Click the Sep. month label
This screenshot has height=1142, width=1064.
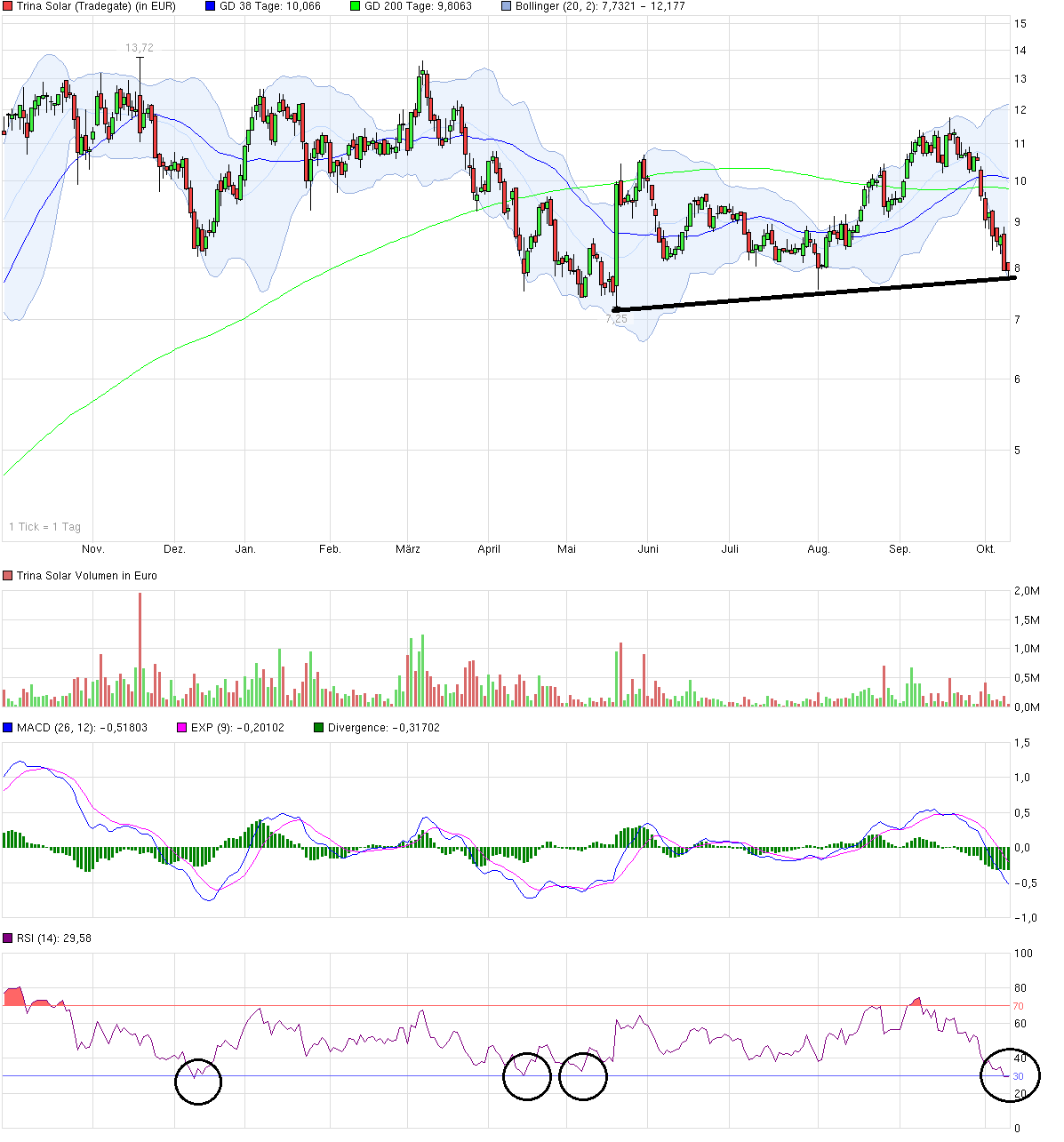(900, 549)
